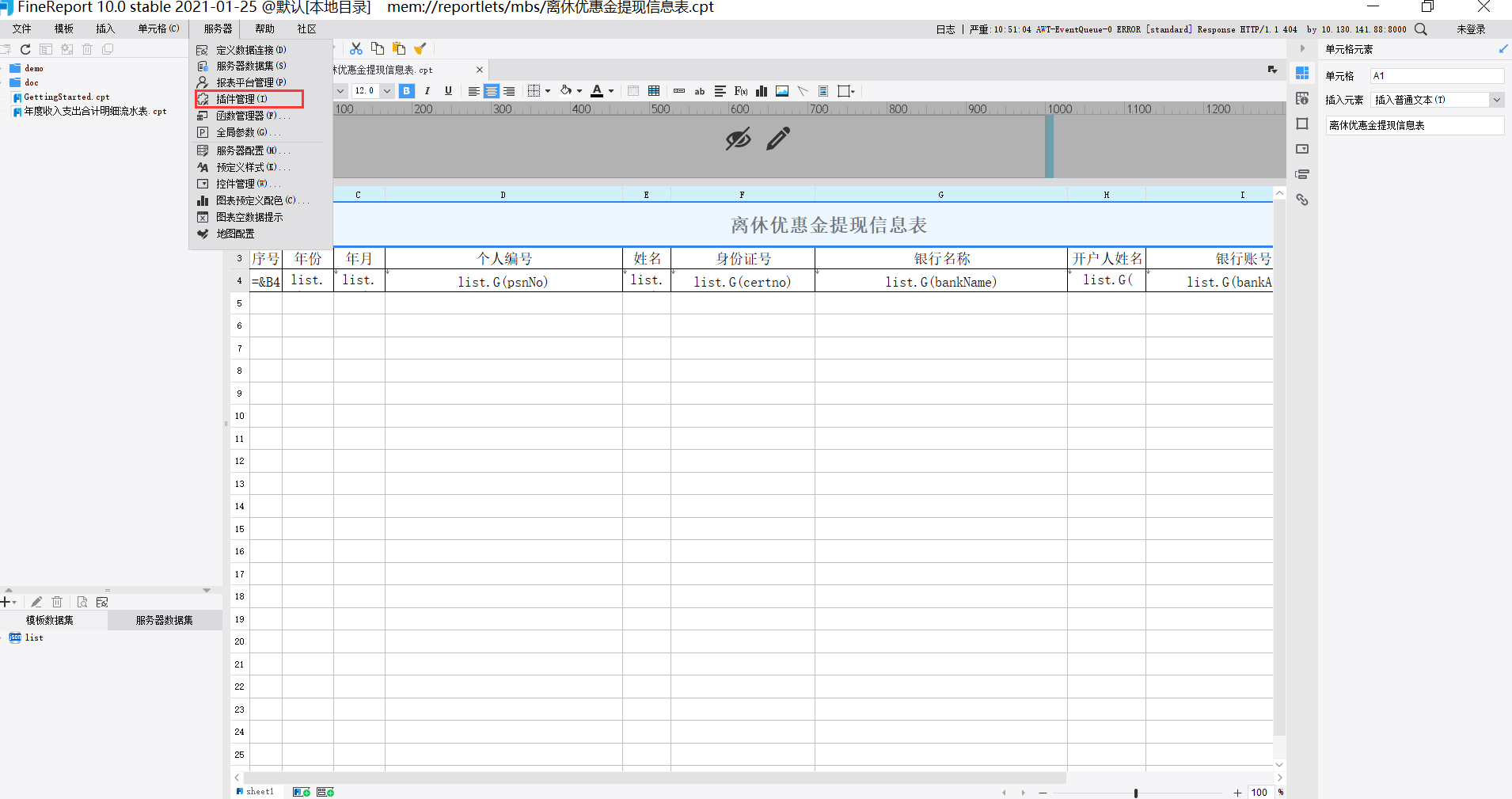Add a new dataset with plus icon
Screen dimensions: 1512x799
[6, 602]
